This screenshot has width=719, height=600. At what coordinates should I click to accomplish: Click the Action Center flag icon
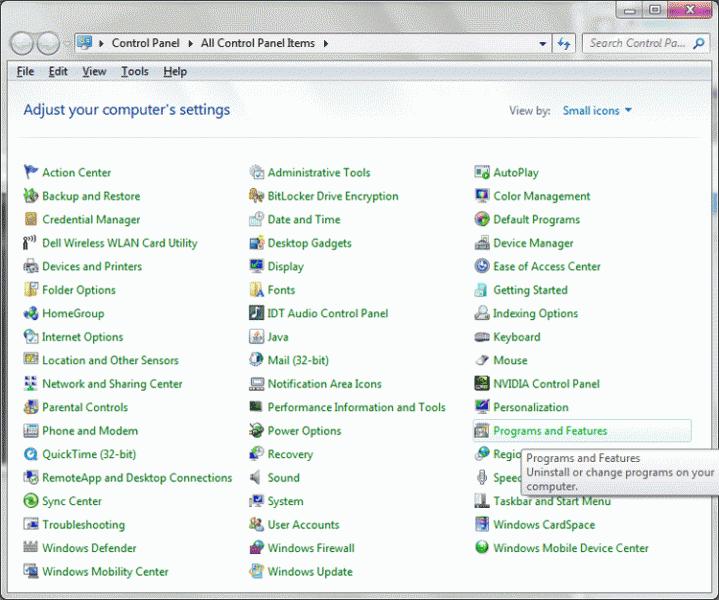point(31,173)
